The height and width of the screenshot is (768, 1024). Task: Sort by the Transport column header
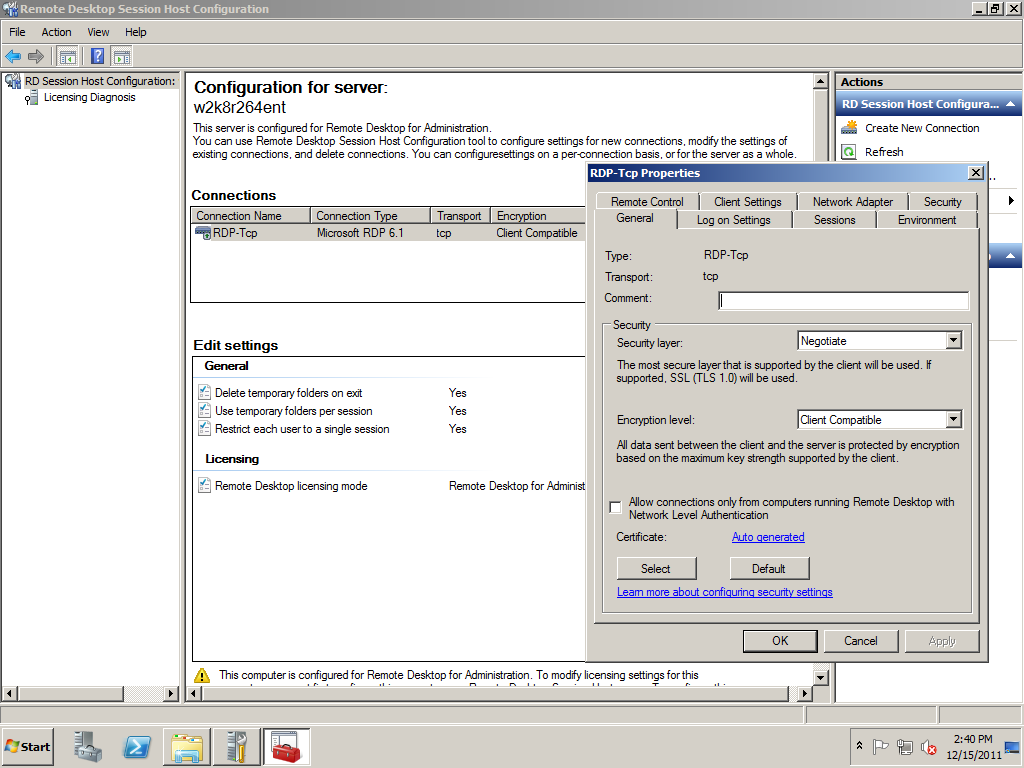[460, 216]
